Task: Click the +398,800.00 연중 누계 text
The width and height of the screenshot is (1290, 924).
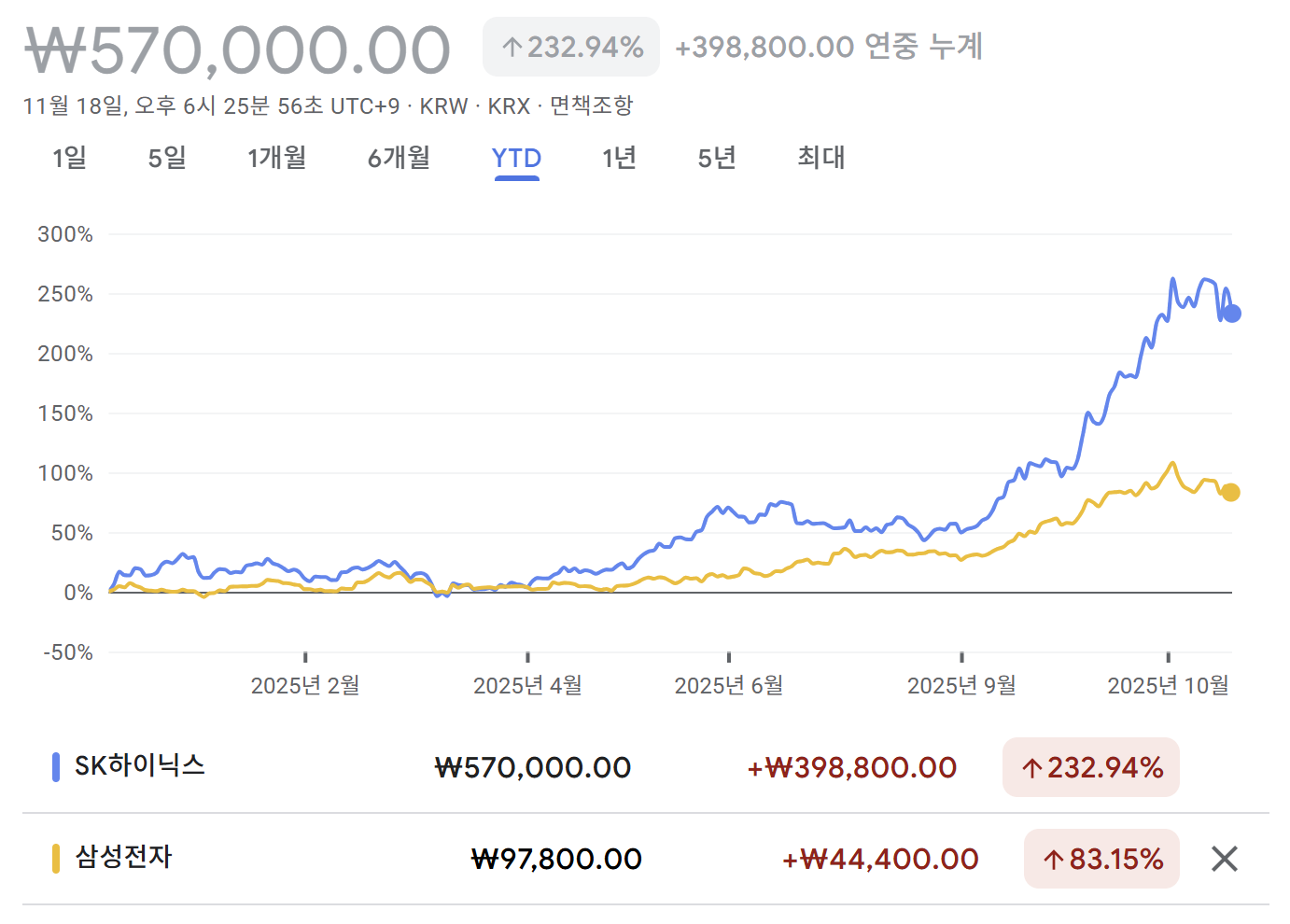Action: tap(829, 47)
